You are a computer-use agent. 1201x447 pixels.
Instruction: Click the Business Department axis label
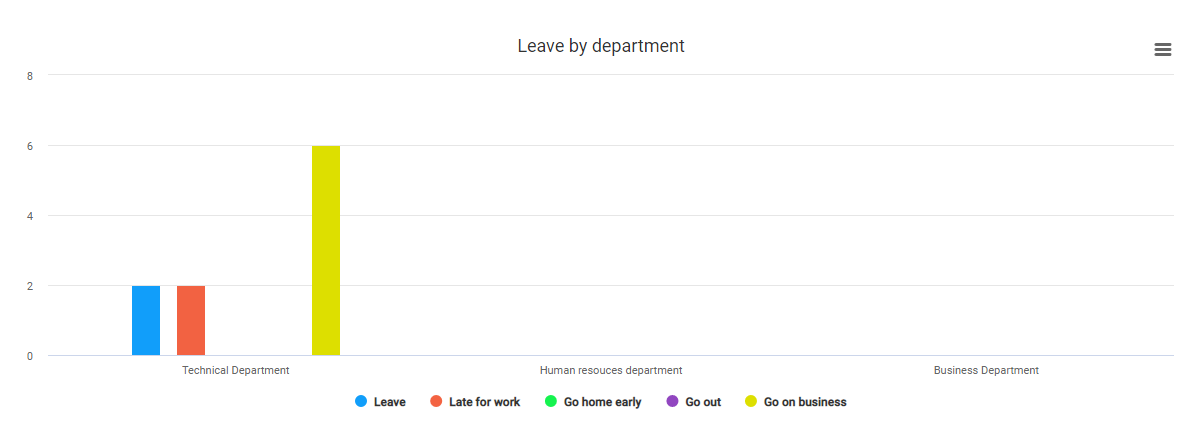coord(986,370)
